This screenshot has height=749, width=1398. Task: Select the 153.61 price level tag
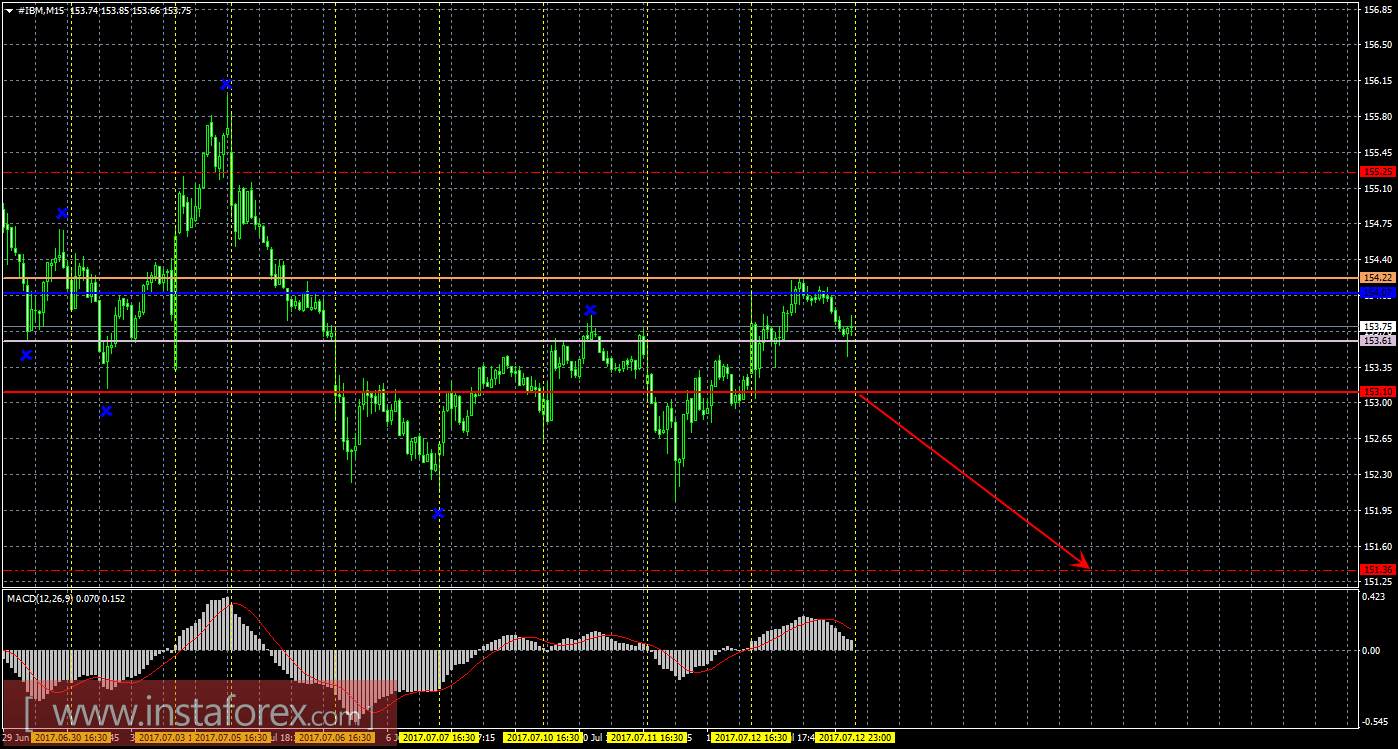(x=1378, y=341)
